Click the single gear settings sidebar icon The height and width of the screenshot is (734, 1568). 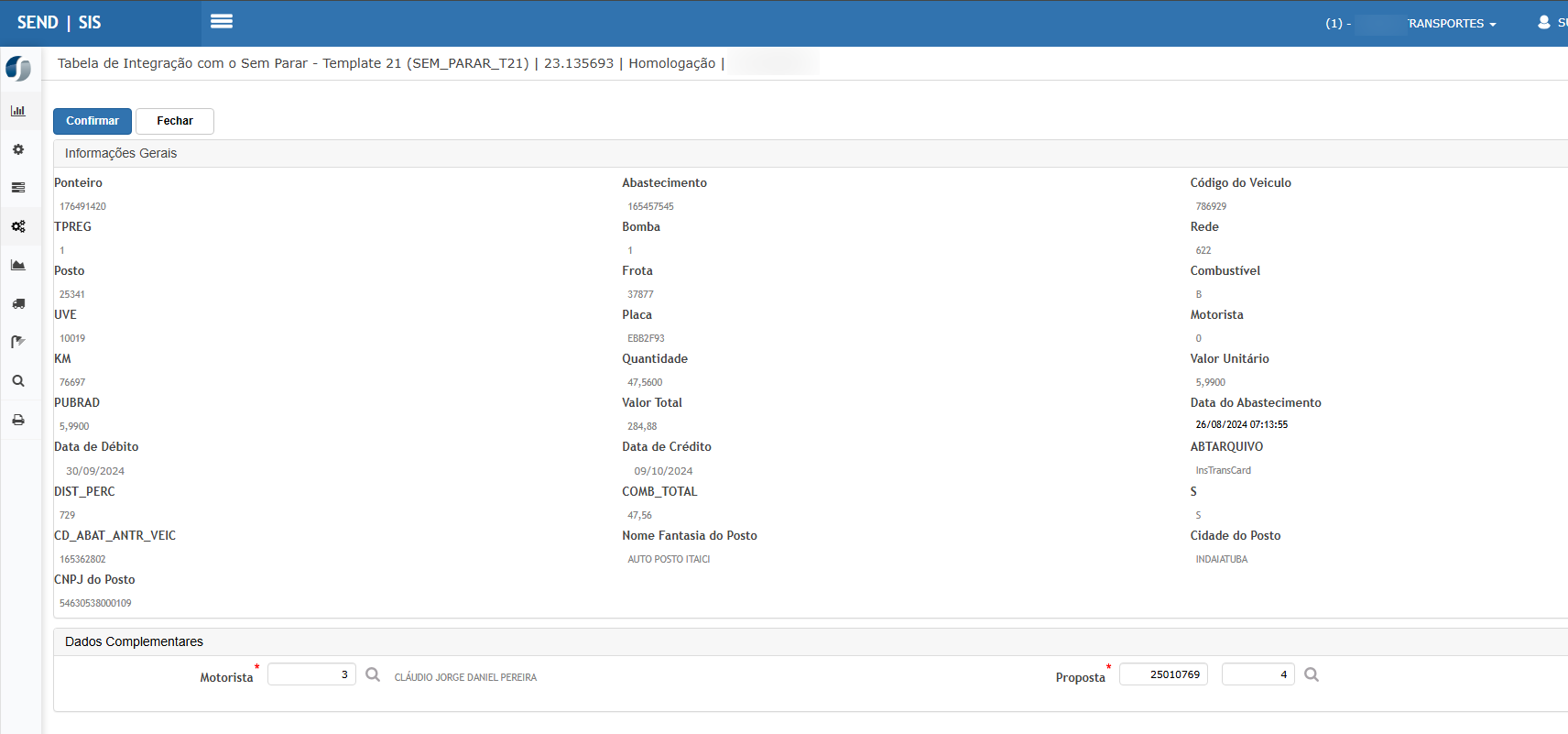[18, 149]
